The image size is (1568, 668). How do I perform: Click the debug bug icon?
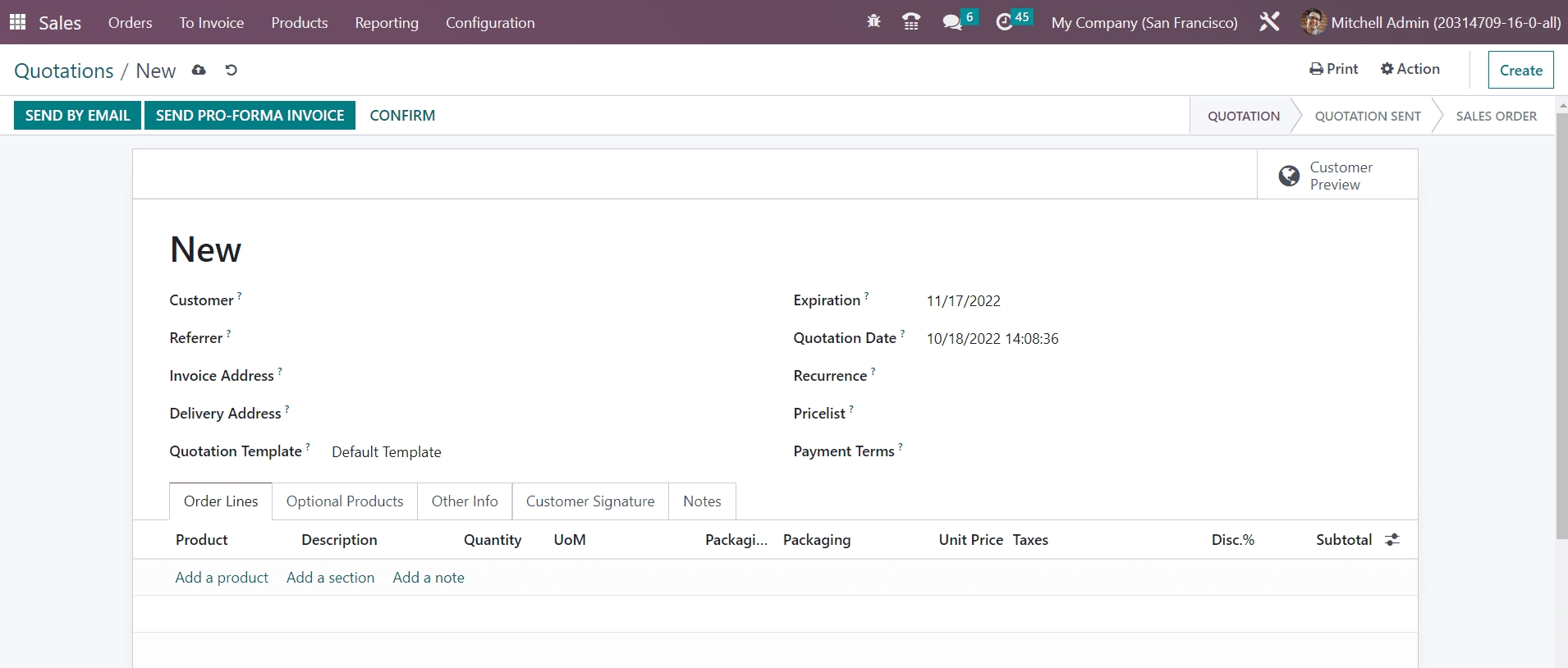[873, 22]
